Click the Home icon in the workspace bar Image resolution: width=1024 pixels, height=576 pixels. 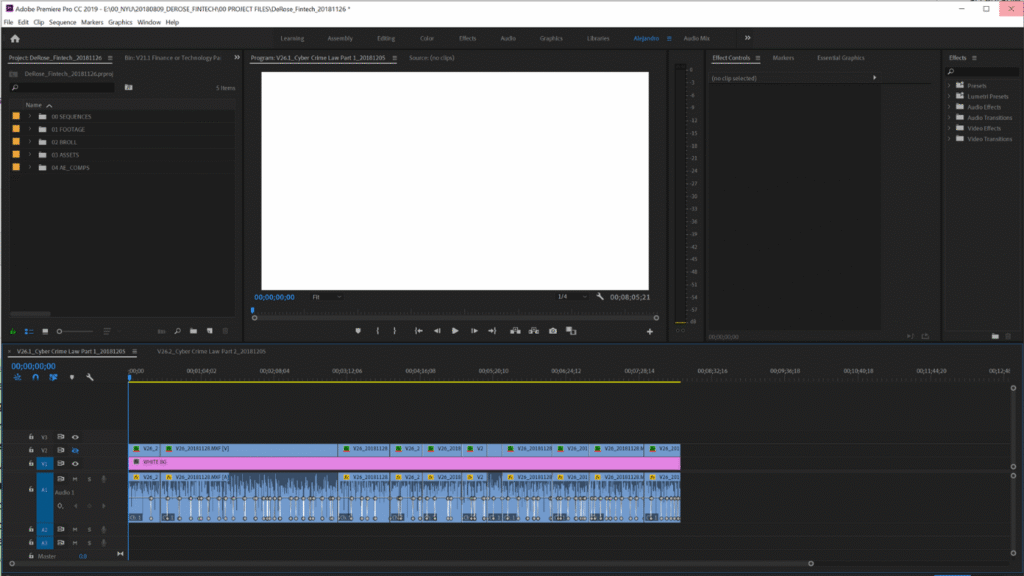[15, 39]
